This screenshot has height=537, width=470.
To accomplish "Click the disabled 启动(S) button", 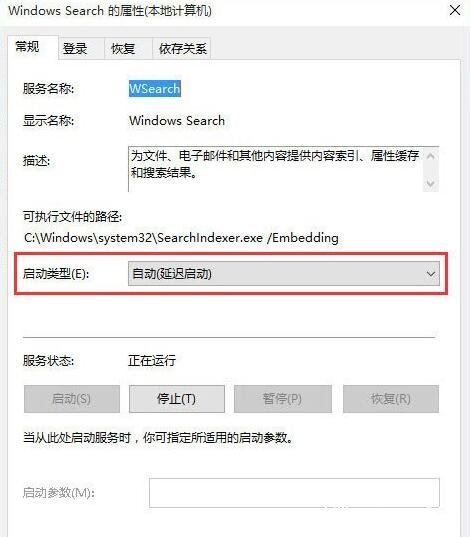I will [72, 399].
